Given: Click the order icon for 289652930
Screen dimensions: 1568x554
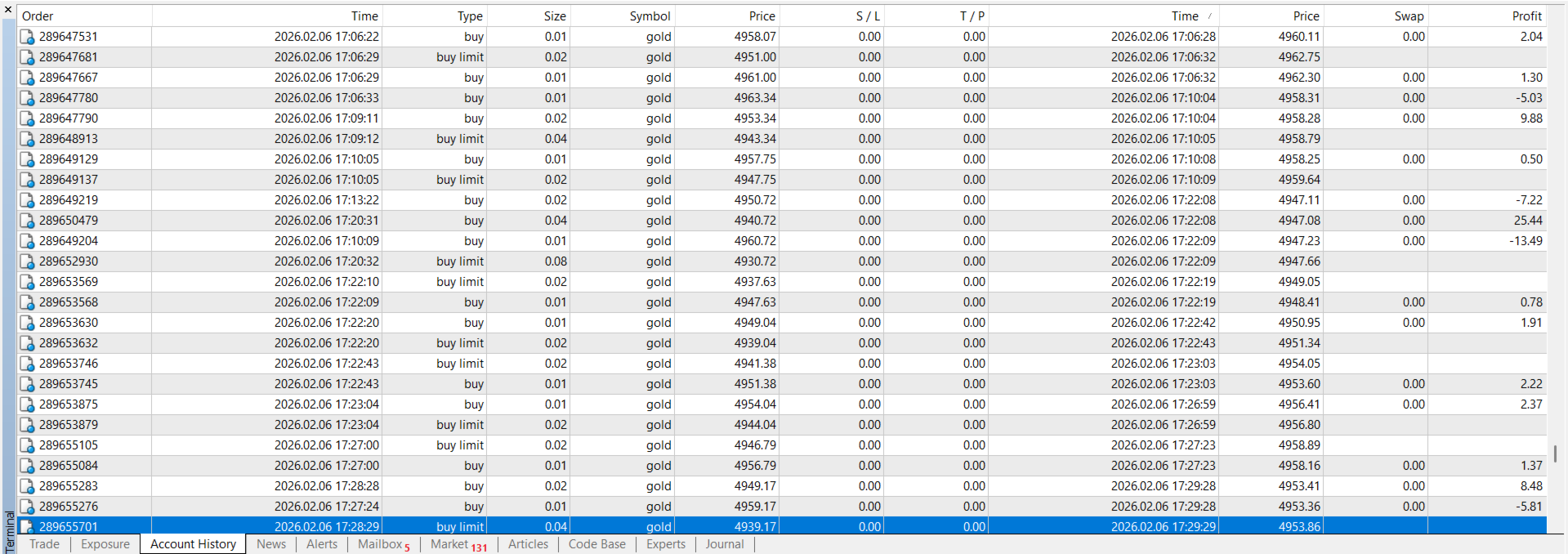Looking at the screenshot, I should tap(27, 261).
